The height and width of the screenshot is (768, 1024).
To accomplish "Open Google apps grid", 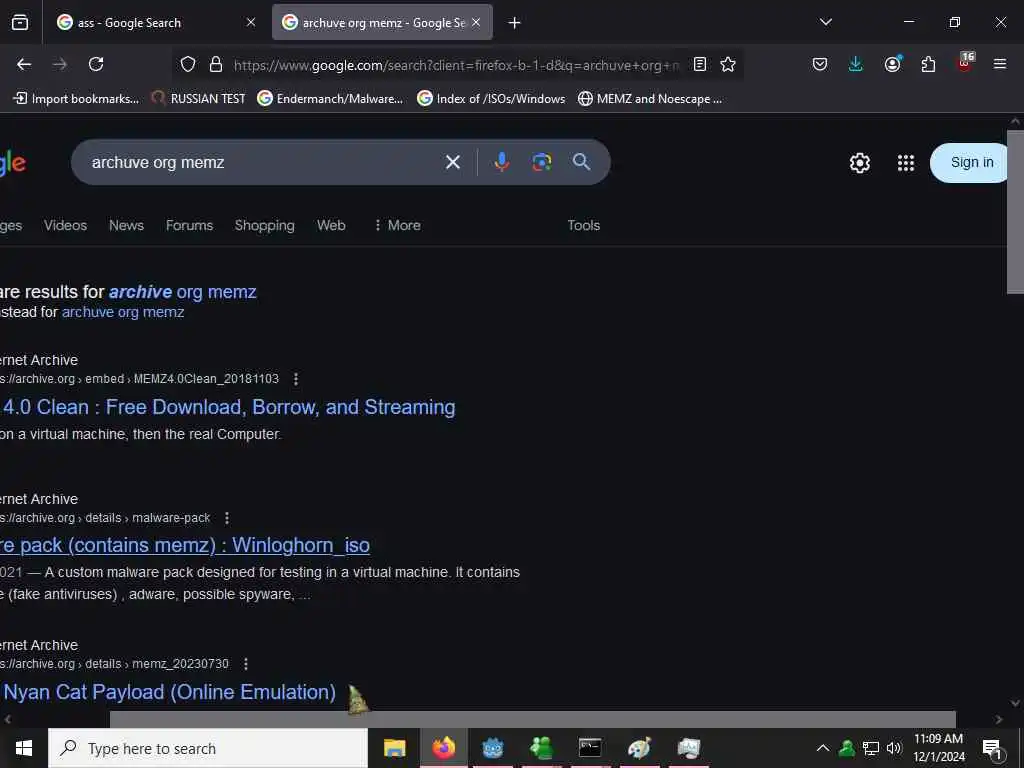I will click(x=906, y=163).
